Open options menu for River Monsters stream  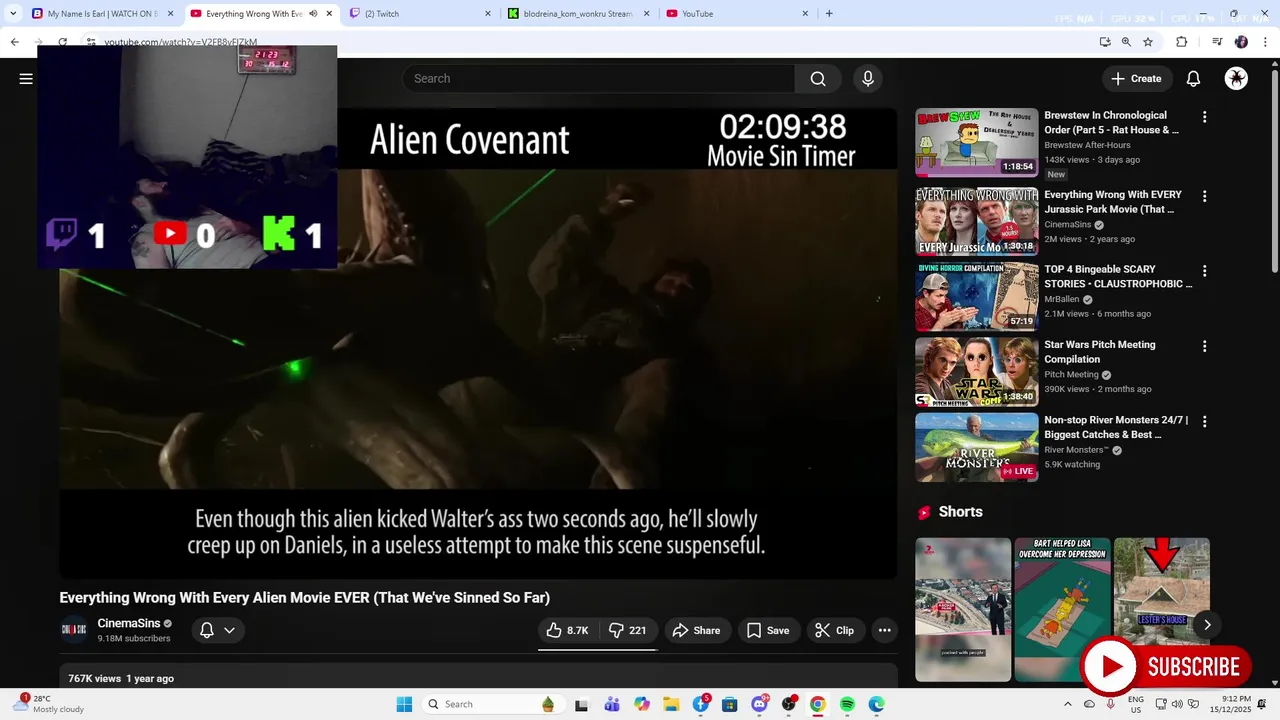point(1204,422)
